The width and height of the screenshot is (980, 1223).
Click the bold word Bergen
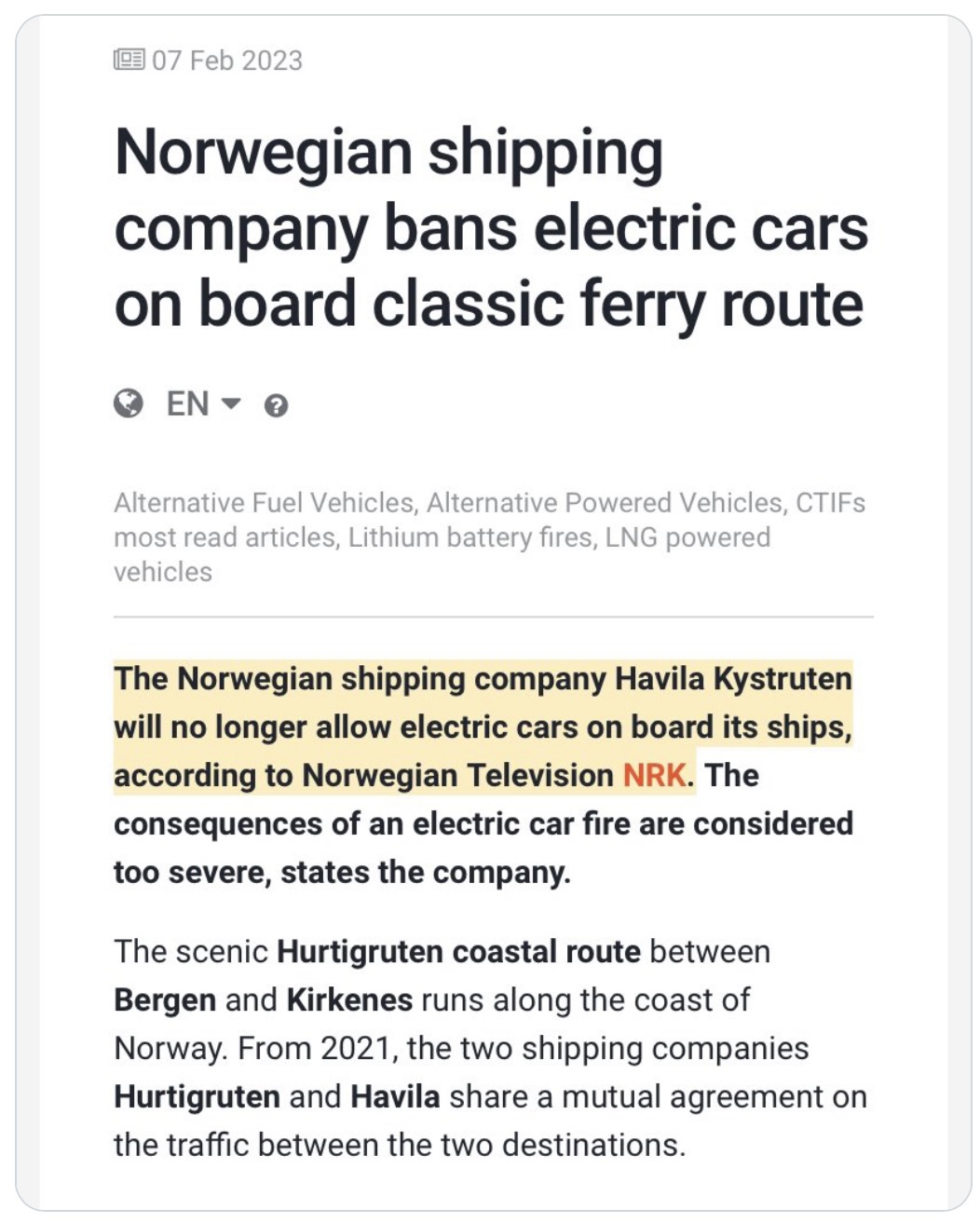tap(165, 999)
